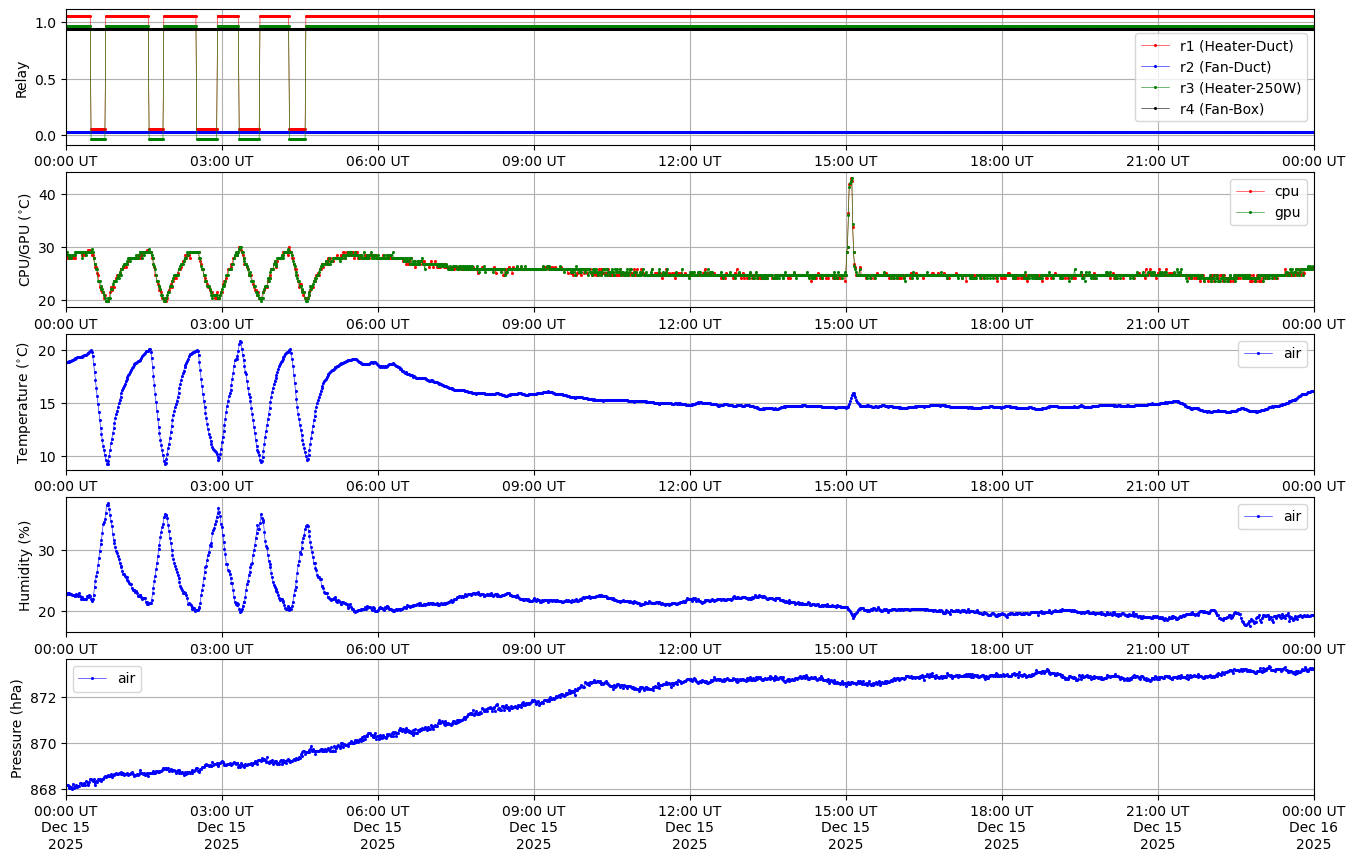Click the tallest humidity peak before 01:00 UT
The height and width of the screenshot is (861, 1355).
(x=108, y=504)
